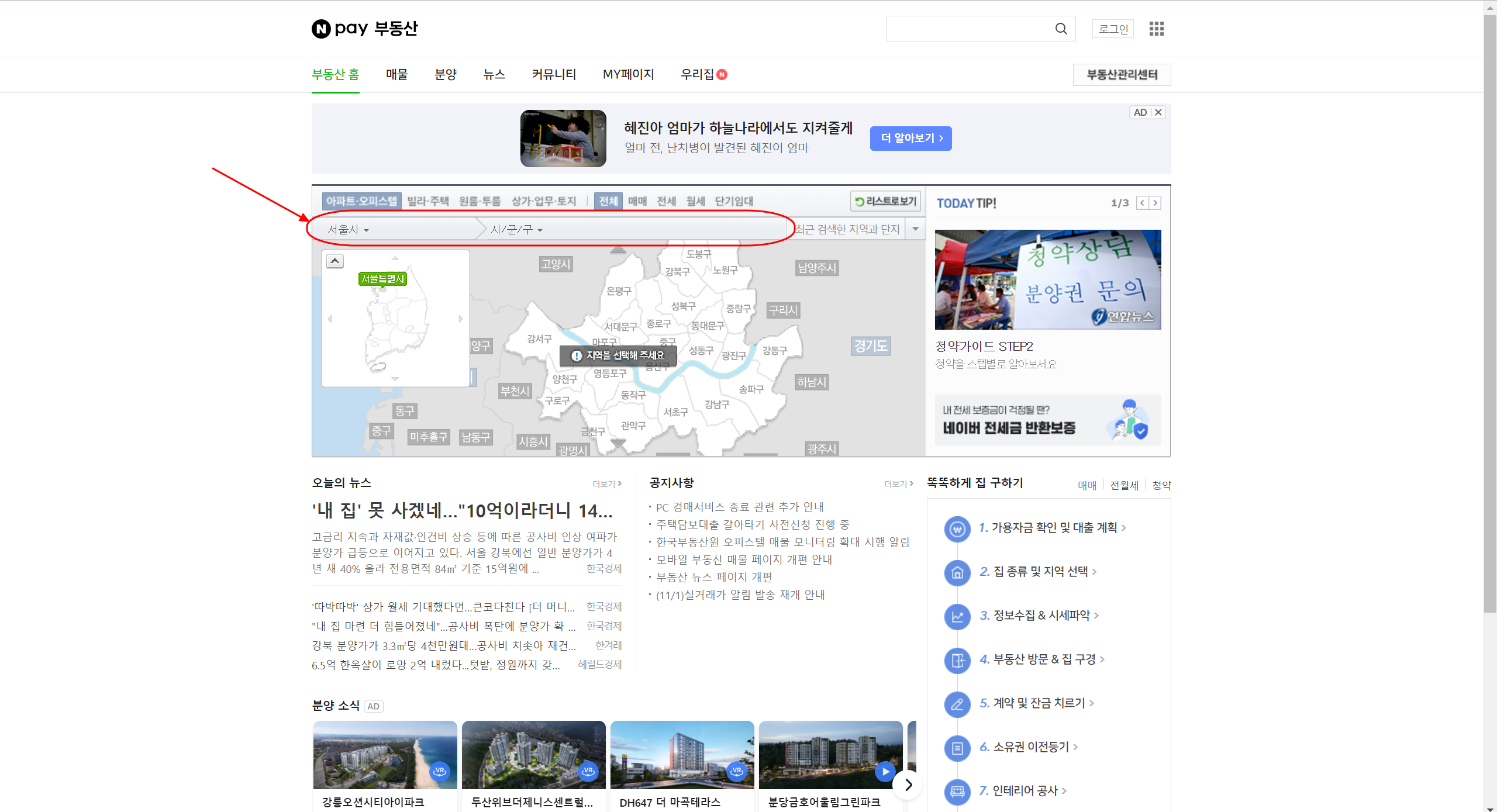Viewport: 1497px width, 812px height.
Task: Select 매매 transaction type filter
Action: click(637, 201)
